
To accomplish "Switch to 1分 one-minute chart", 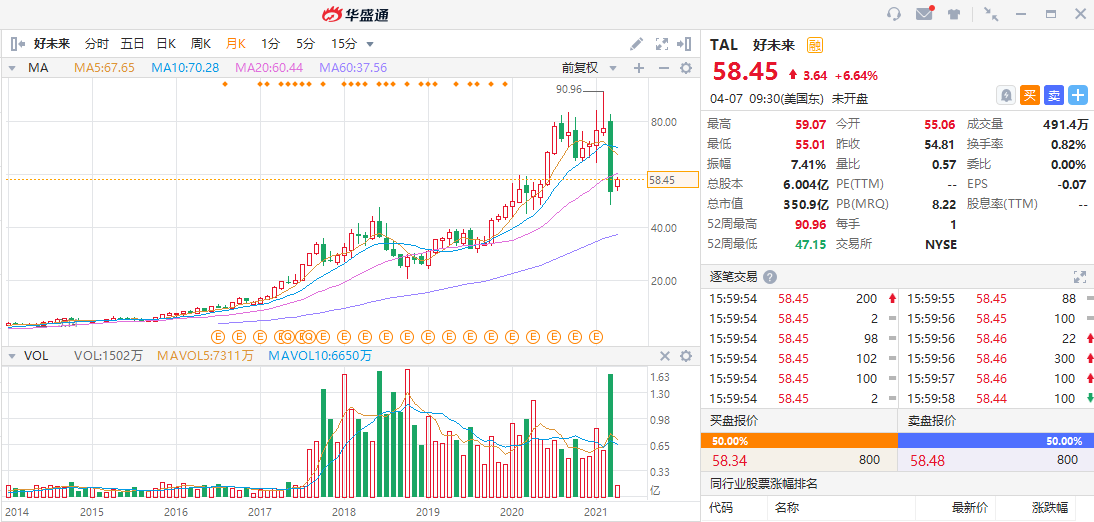I will click(x=270, y=44).
